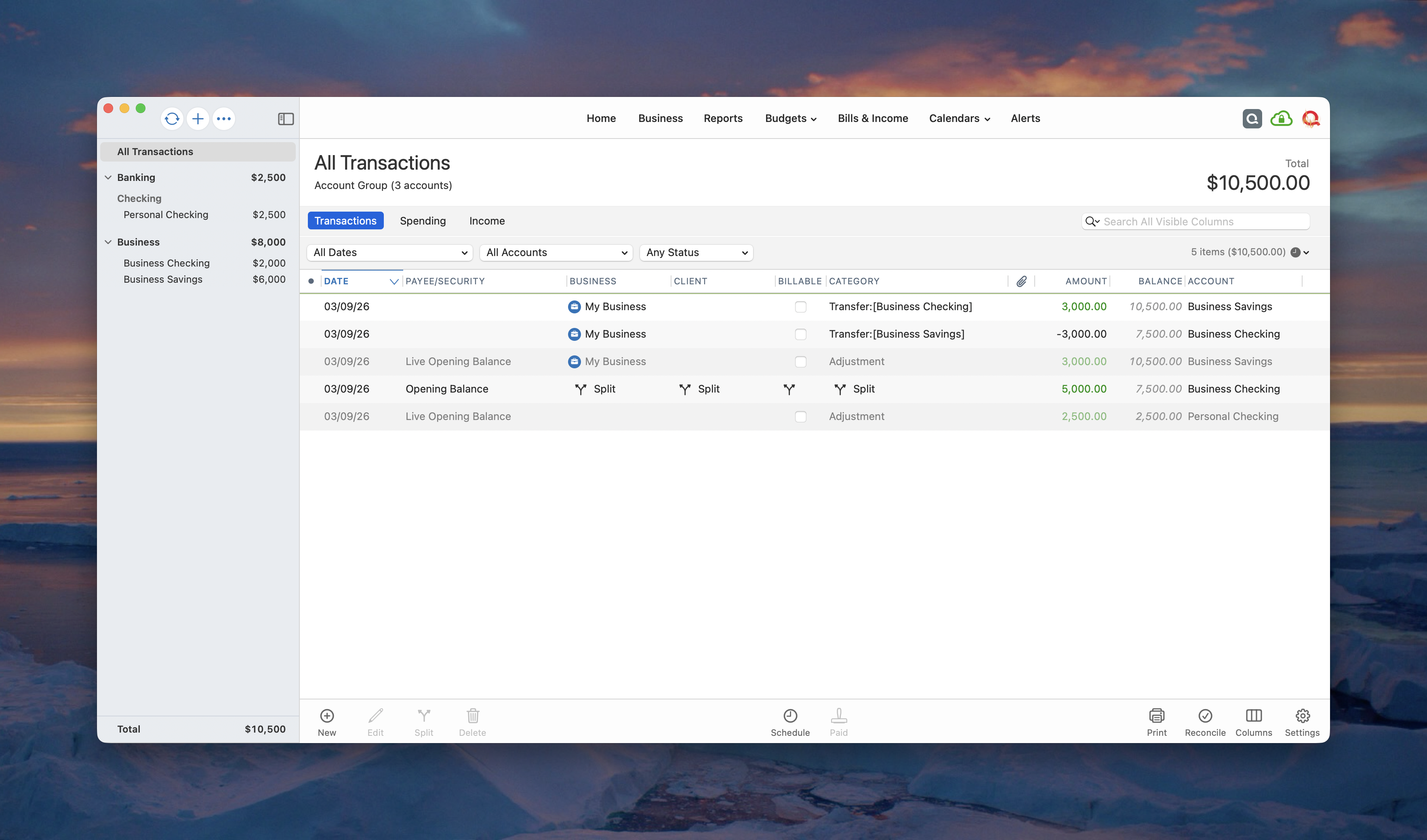Click the plus add account icon
Image resolution: width=1427 pixels, height=840 pixels.
coord(198,119)
